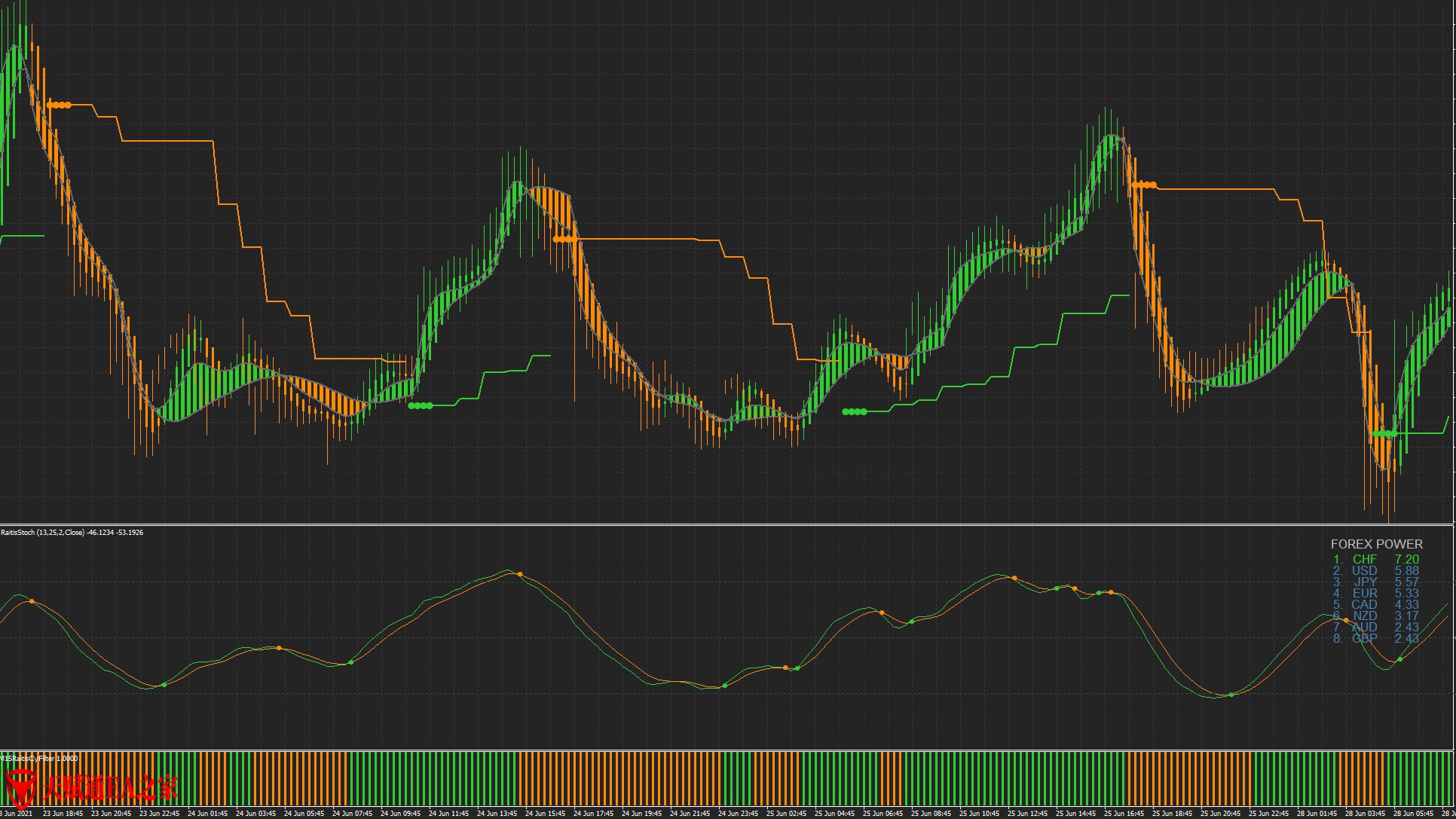Click the RaitisStoch indicator label
The image size is (1456, 819).
pyautogui.click(x=72, y=532)
